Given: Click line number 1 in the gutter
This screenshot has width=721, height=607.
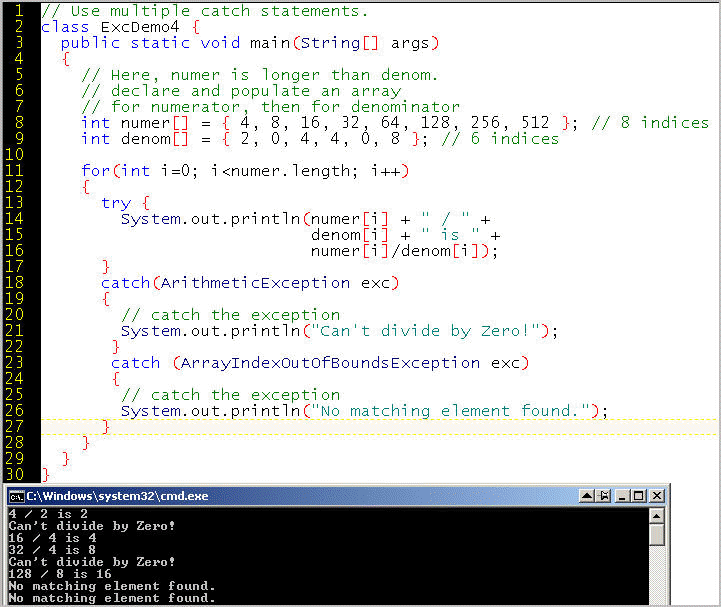Looking at the screenshot, I should point(18,10).
